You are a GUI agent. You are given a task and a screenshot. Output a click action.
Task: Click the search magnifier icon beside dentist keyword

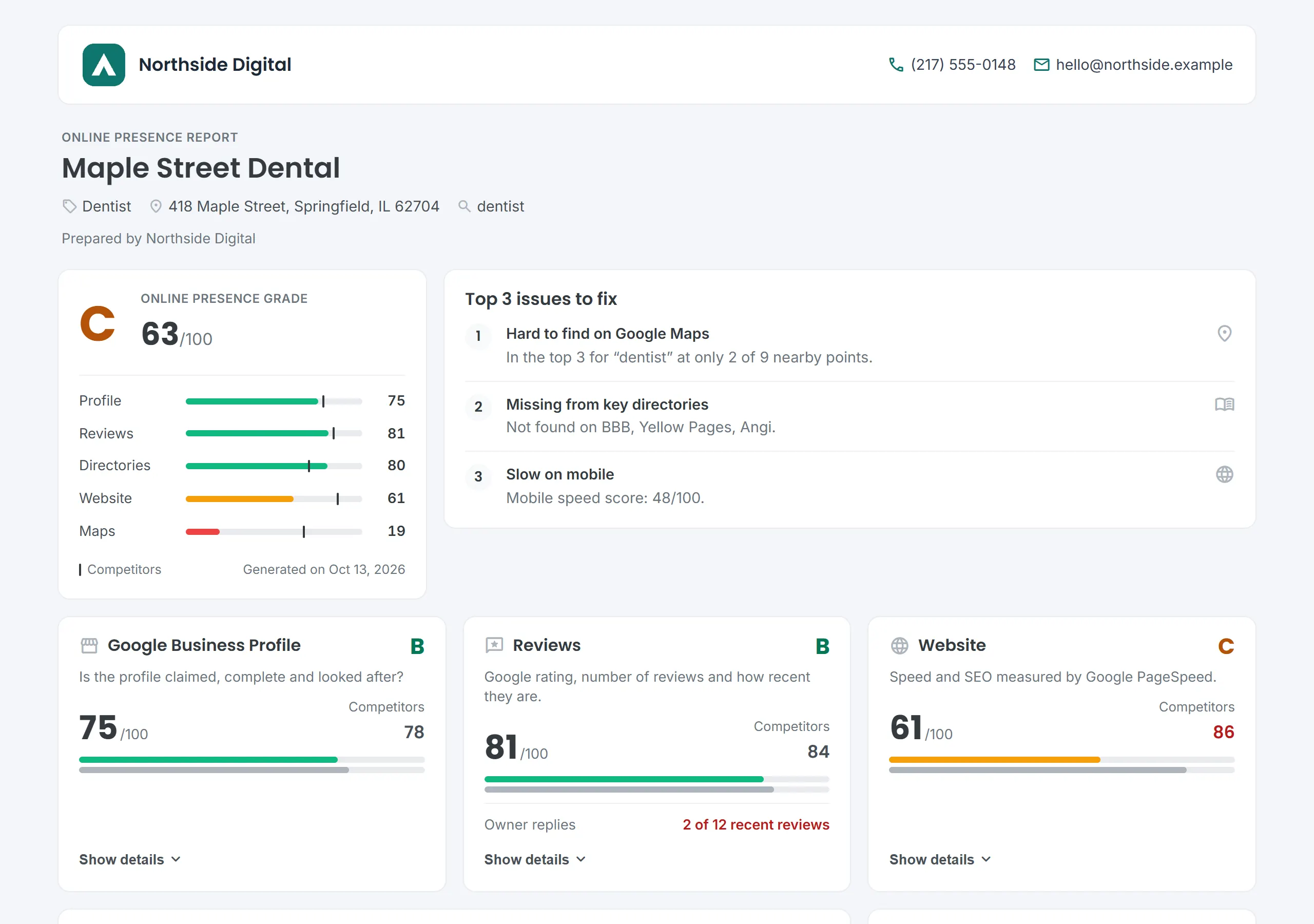464,206
